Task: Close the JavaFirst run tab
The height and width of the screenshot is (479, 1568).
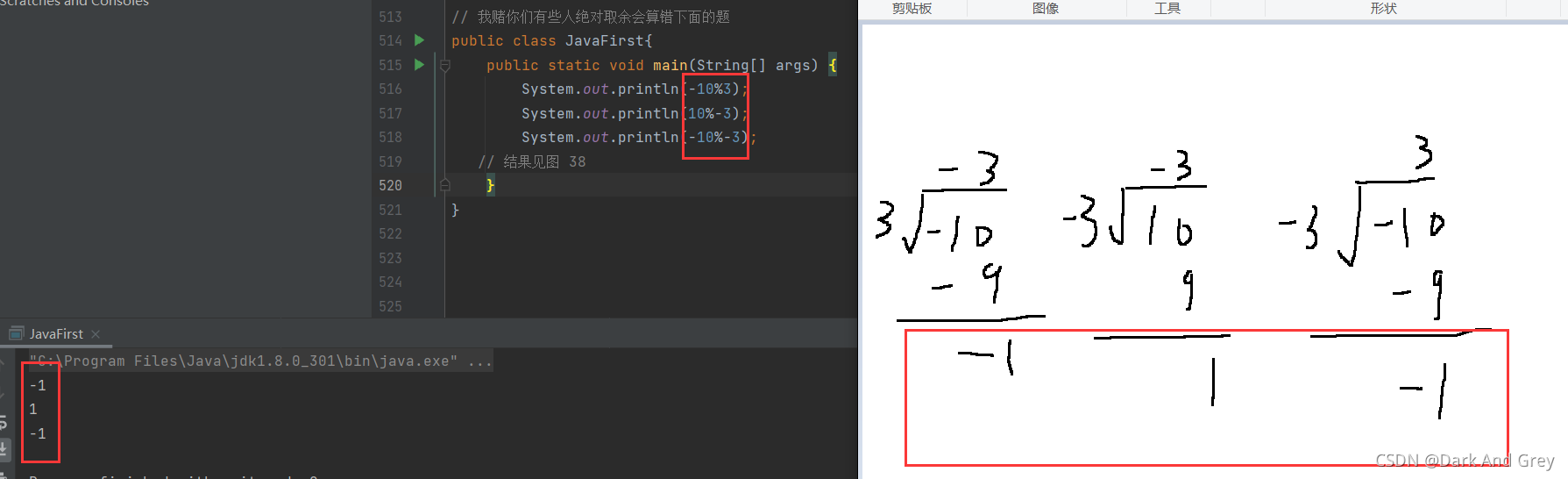Action: (96, 333)
